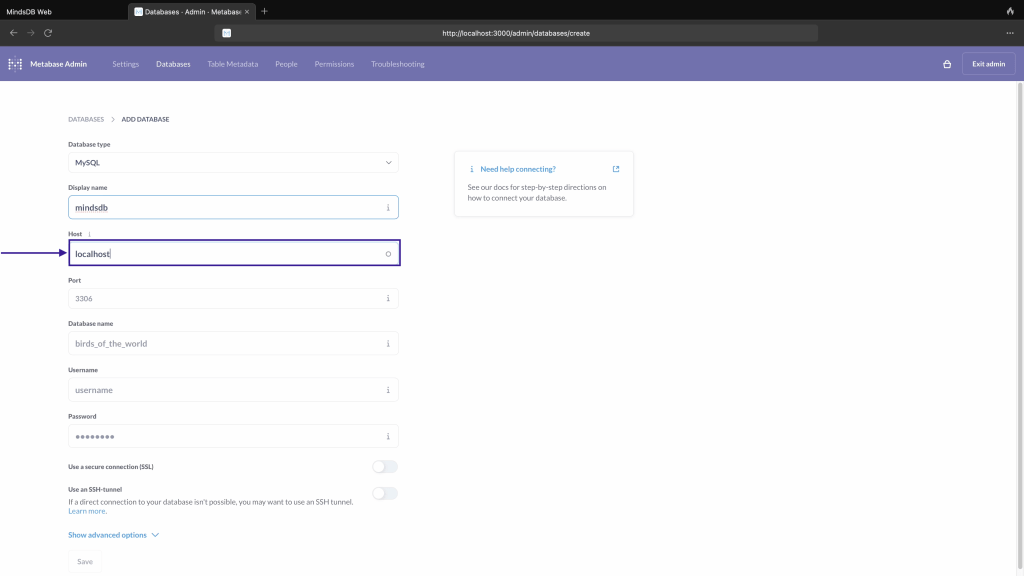Open the browser three-dot menu

[x=1010, y=33]
